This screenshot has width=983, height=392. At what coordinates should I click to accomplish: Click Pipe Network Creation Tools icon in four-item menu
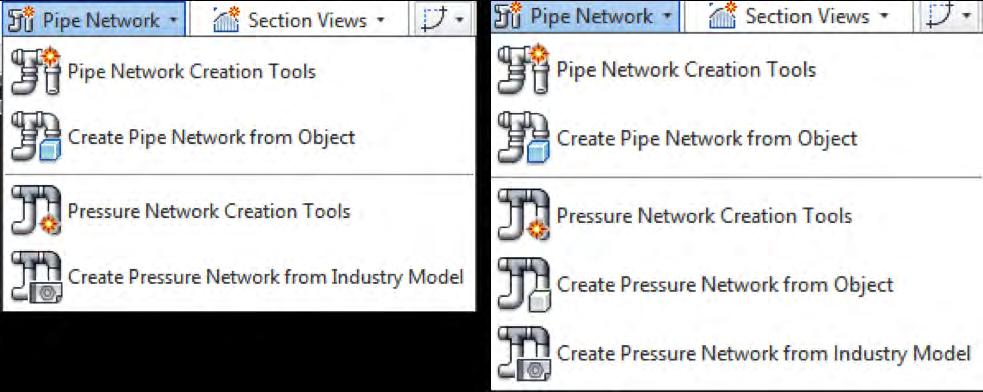point(36,72)
